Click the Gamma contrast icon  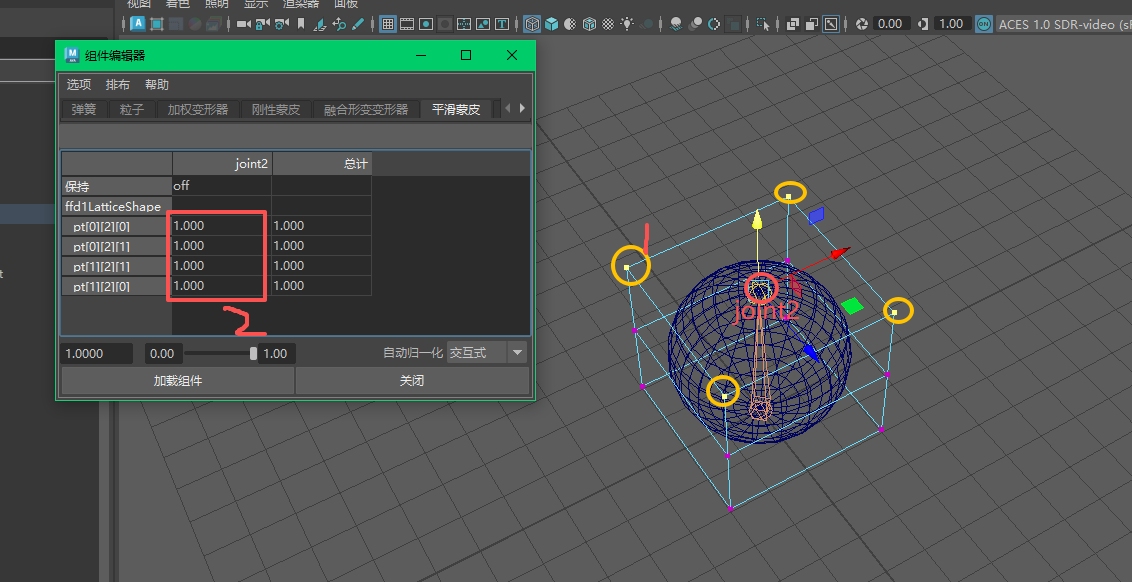click(923, 24)
